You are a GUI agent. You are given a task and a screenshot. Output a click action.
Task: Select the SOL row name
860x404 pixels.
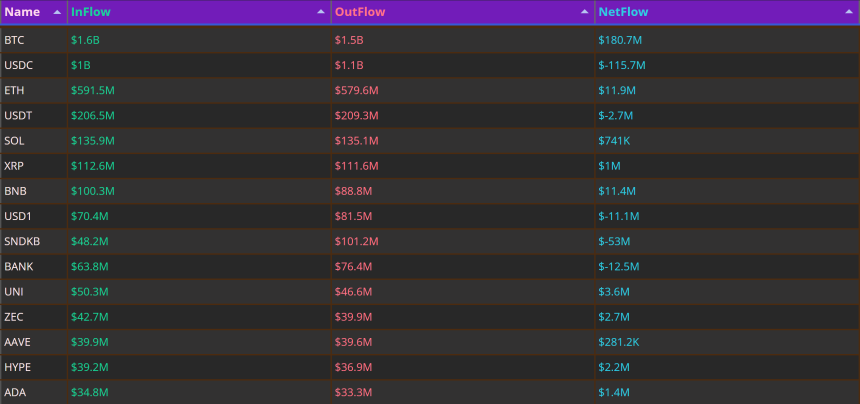pyautogui.click(x=14, y=141)
